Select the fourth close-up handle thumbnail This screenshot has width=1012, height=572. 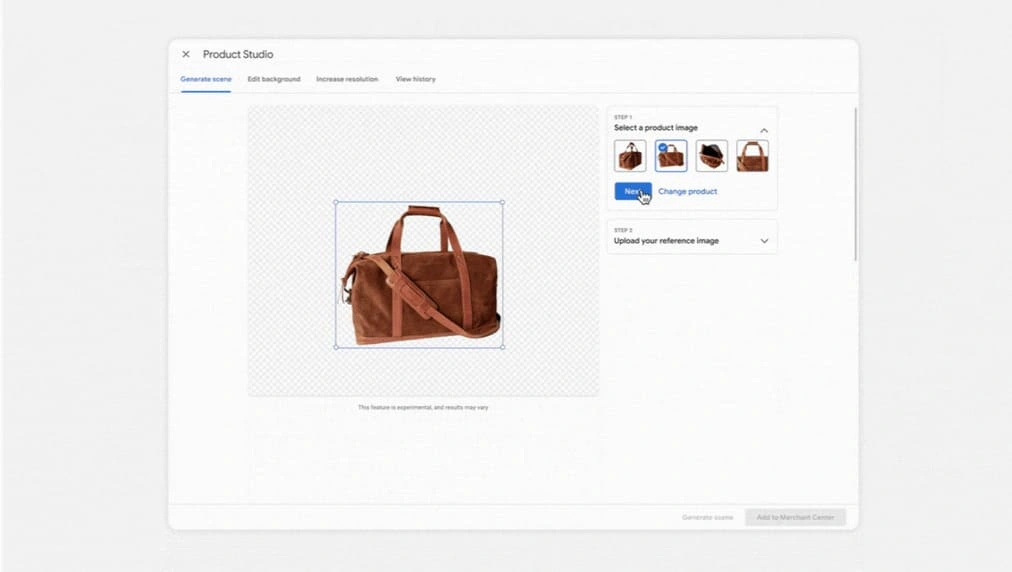pyautogui.click(x=753, y=156)
